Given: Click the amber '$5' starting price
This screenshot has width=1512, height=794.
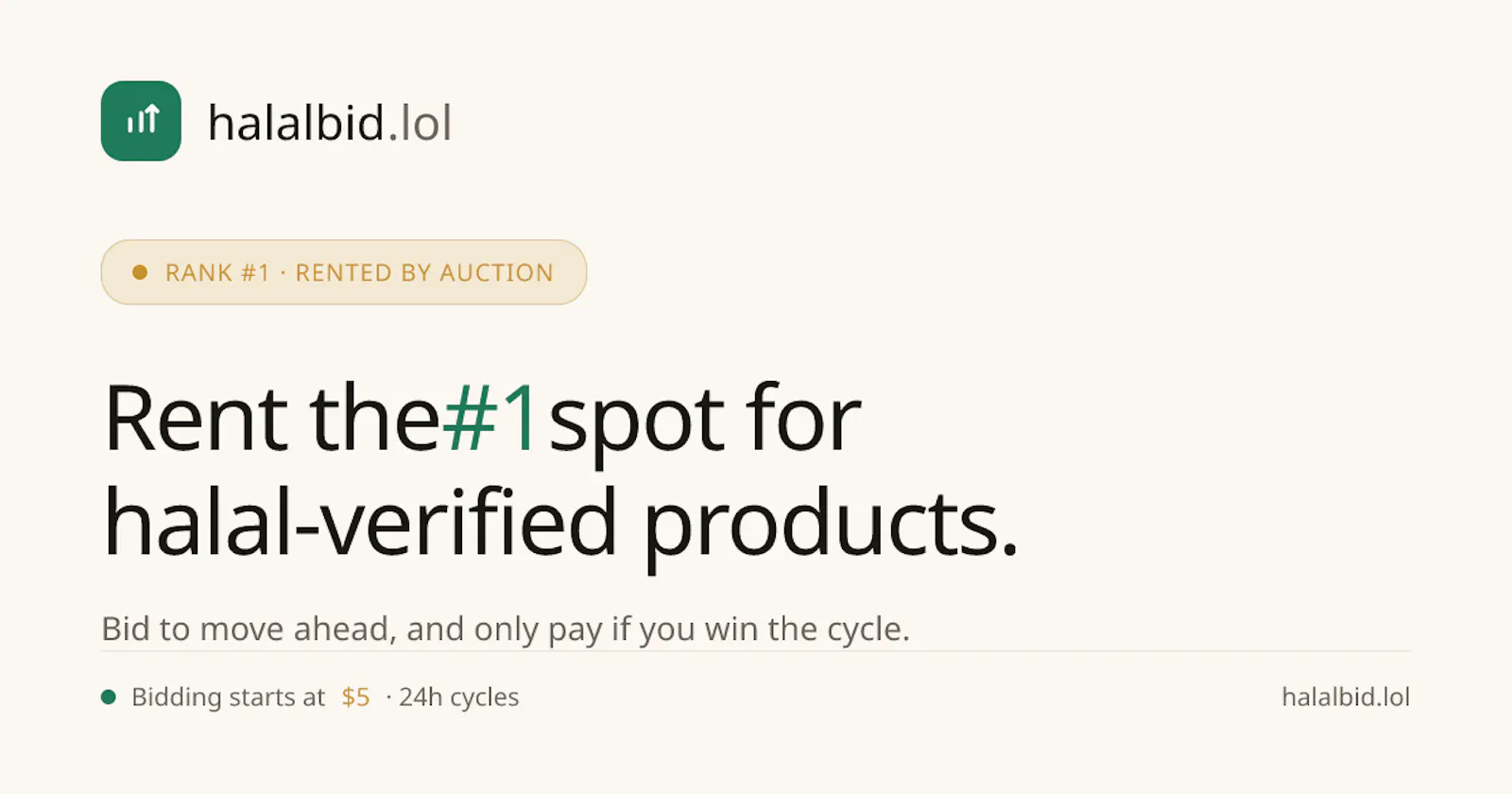Looking at the screenshot, I should tap(355, 697).
